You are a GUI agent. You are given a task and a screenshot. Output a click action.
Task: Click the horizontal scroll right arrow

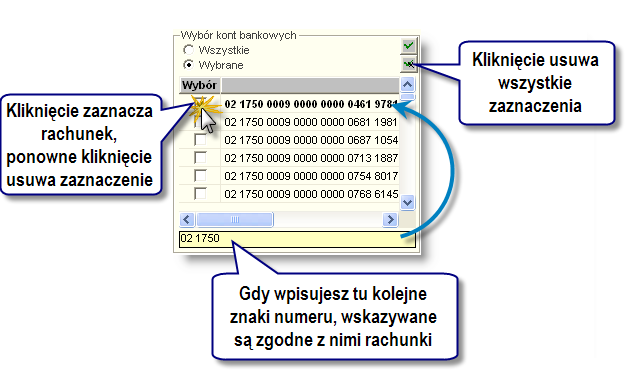390,219
